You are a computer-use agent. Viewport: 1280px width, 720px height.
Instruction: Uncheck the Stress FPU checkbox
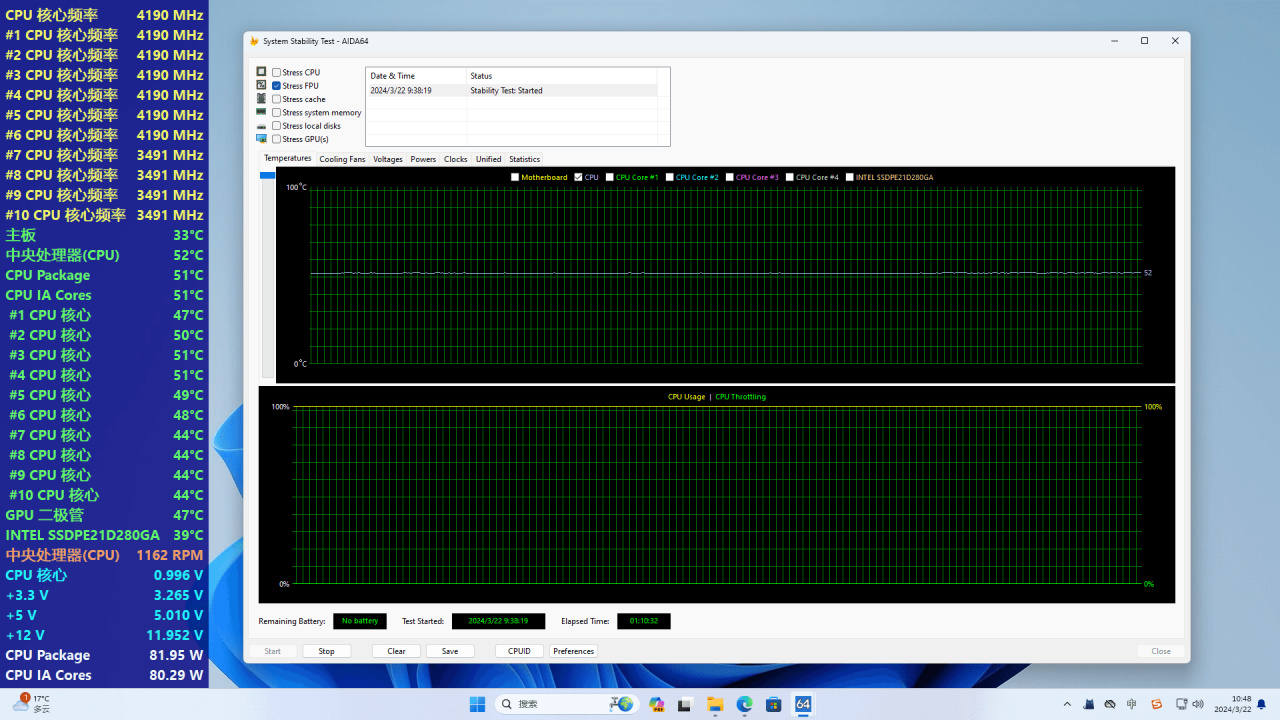(276, 86)
